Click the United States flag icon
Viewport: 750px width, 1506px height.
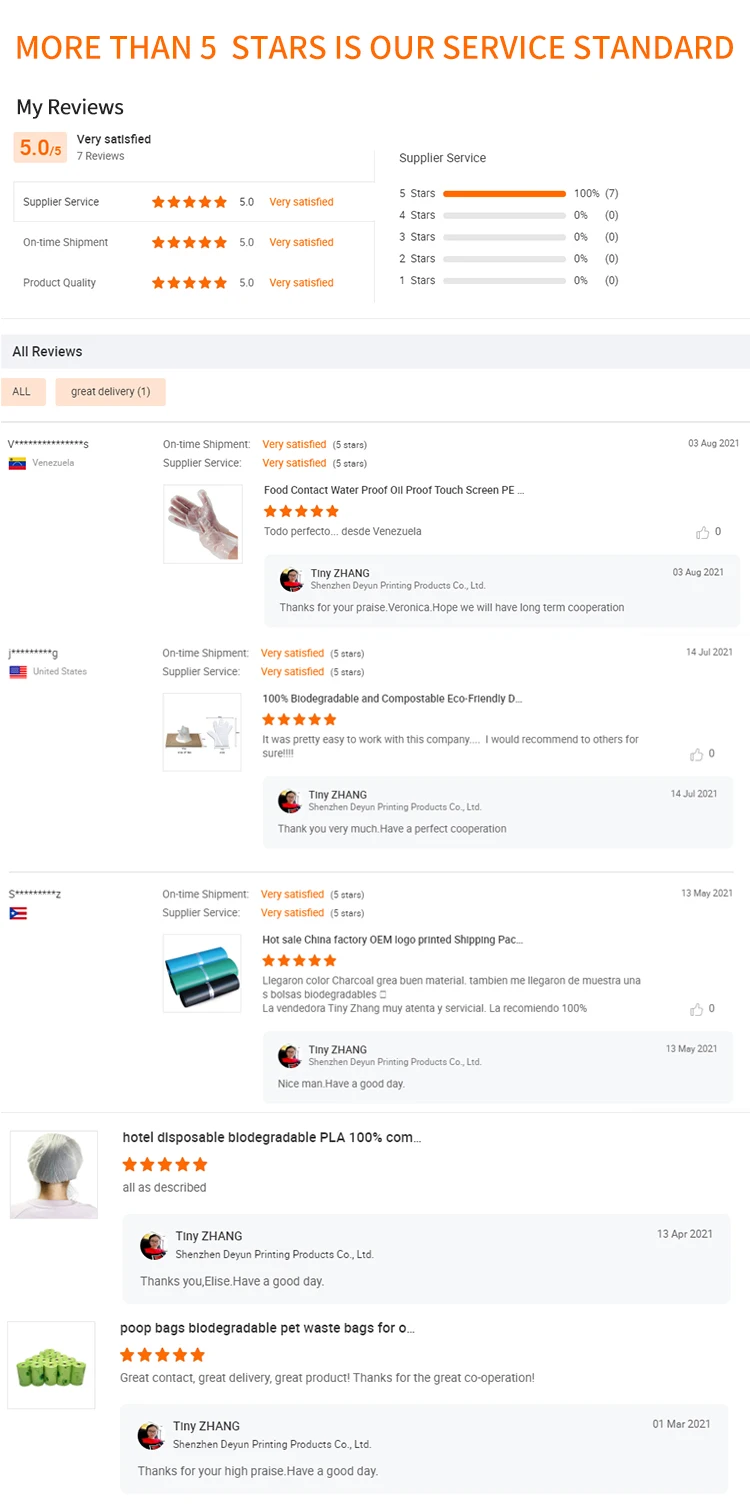click(18, 672)
